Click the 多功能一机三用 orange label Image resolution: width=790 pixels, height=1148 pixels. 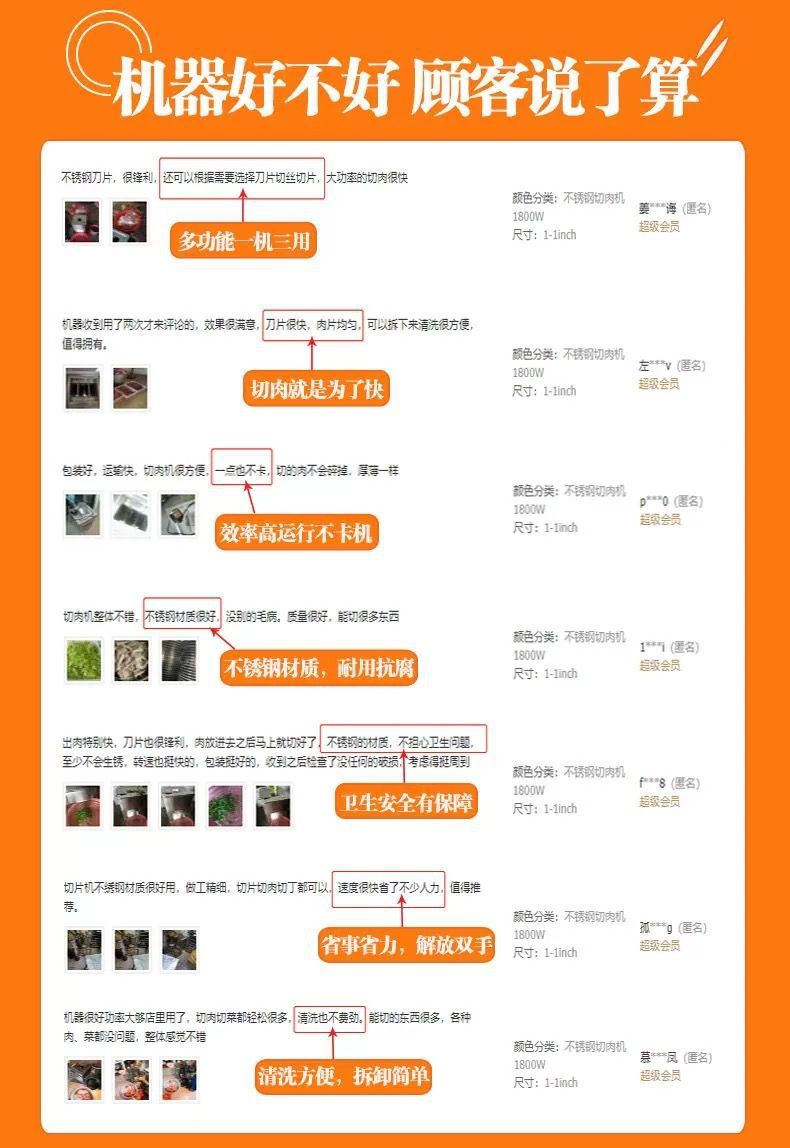[x=243, y=240]
